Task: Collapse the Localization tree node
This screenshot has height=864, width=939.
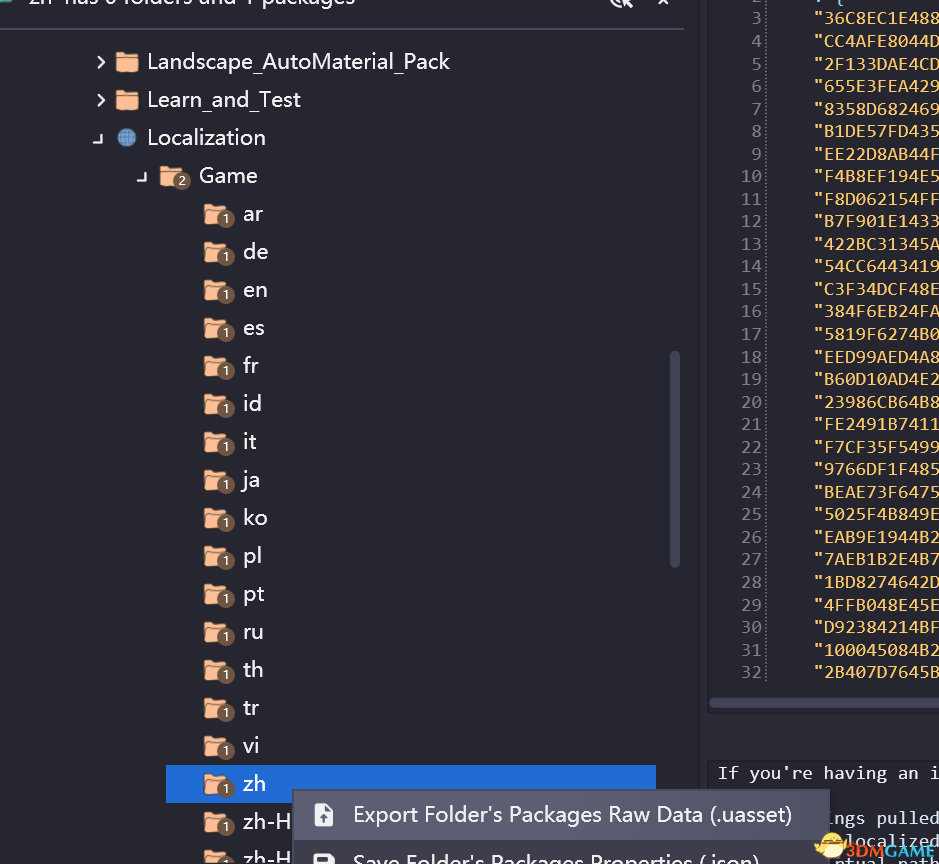Action: [98, 137]
